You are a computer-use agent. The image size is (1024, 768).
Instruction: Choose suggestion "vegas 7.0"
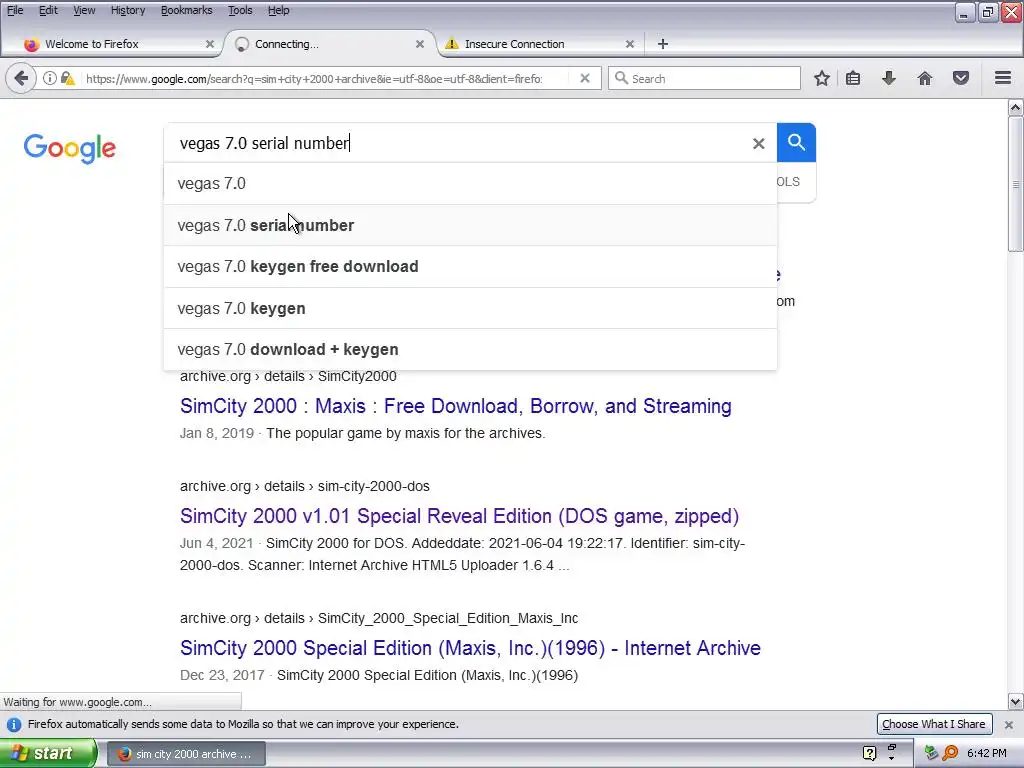click(470, 184)
